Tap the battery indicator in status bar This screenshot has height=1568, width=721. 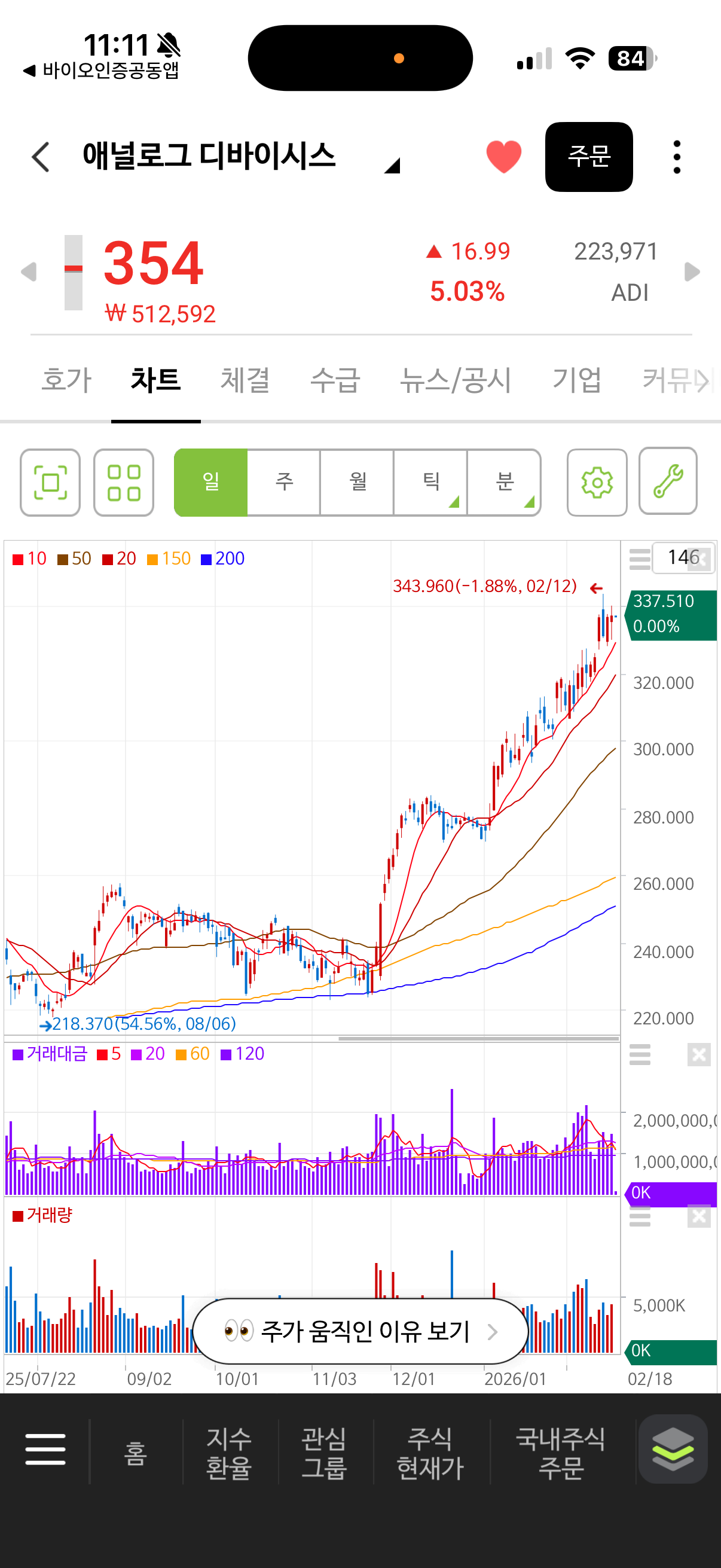633,59
